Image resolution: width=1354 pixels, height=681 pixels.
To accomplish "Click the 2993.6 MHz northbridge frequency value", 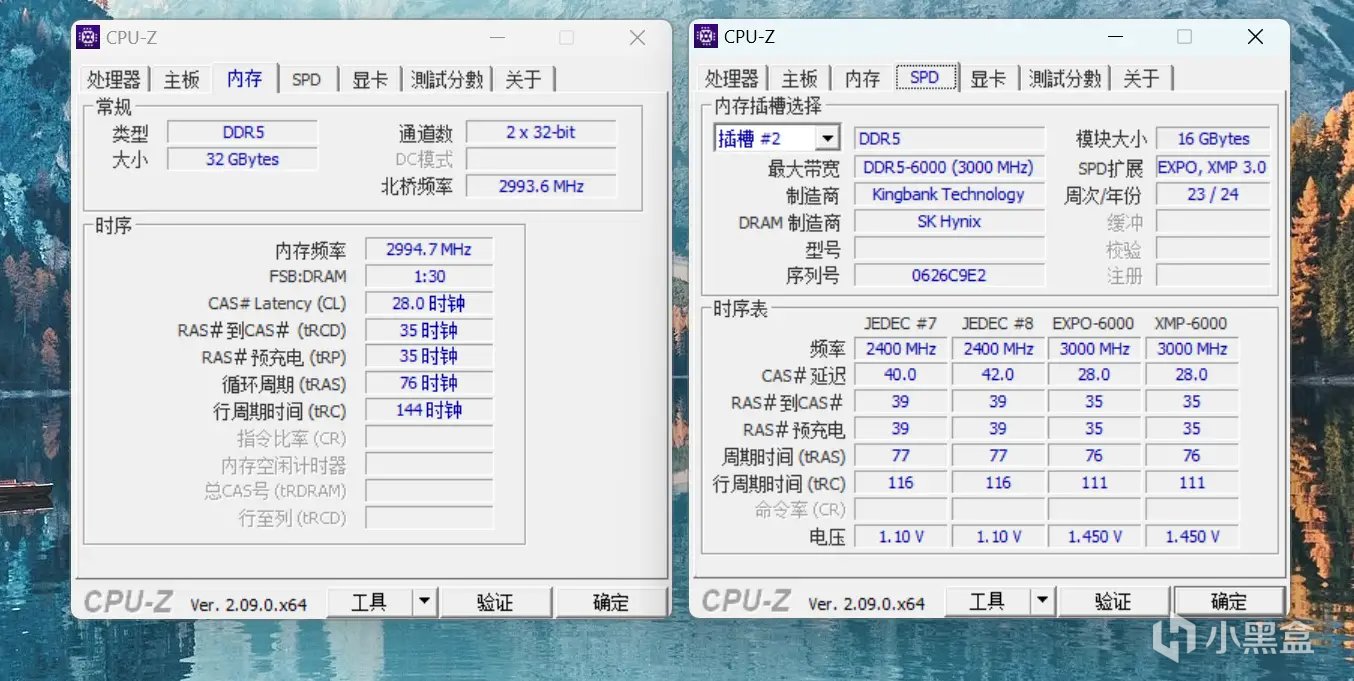I will [541, 186].
